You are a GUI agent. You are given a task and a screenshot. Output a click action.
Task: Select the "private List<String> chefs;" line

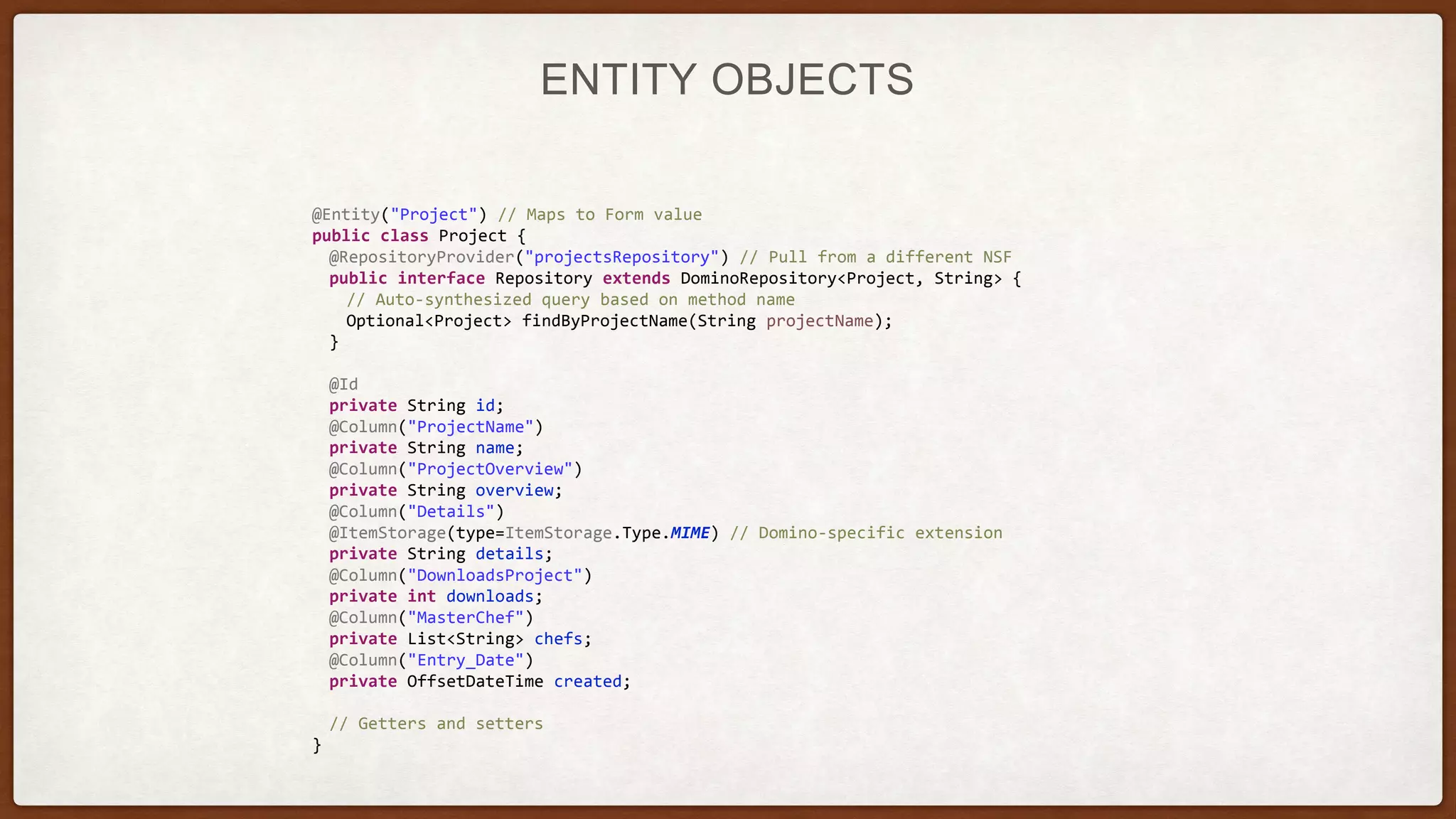pyautogui.click(x=460, y=639)
